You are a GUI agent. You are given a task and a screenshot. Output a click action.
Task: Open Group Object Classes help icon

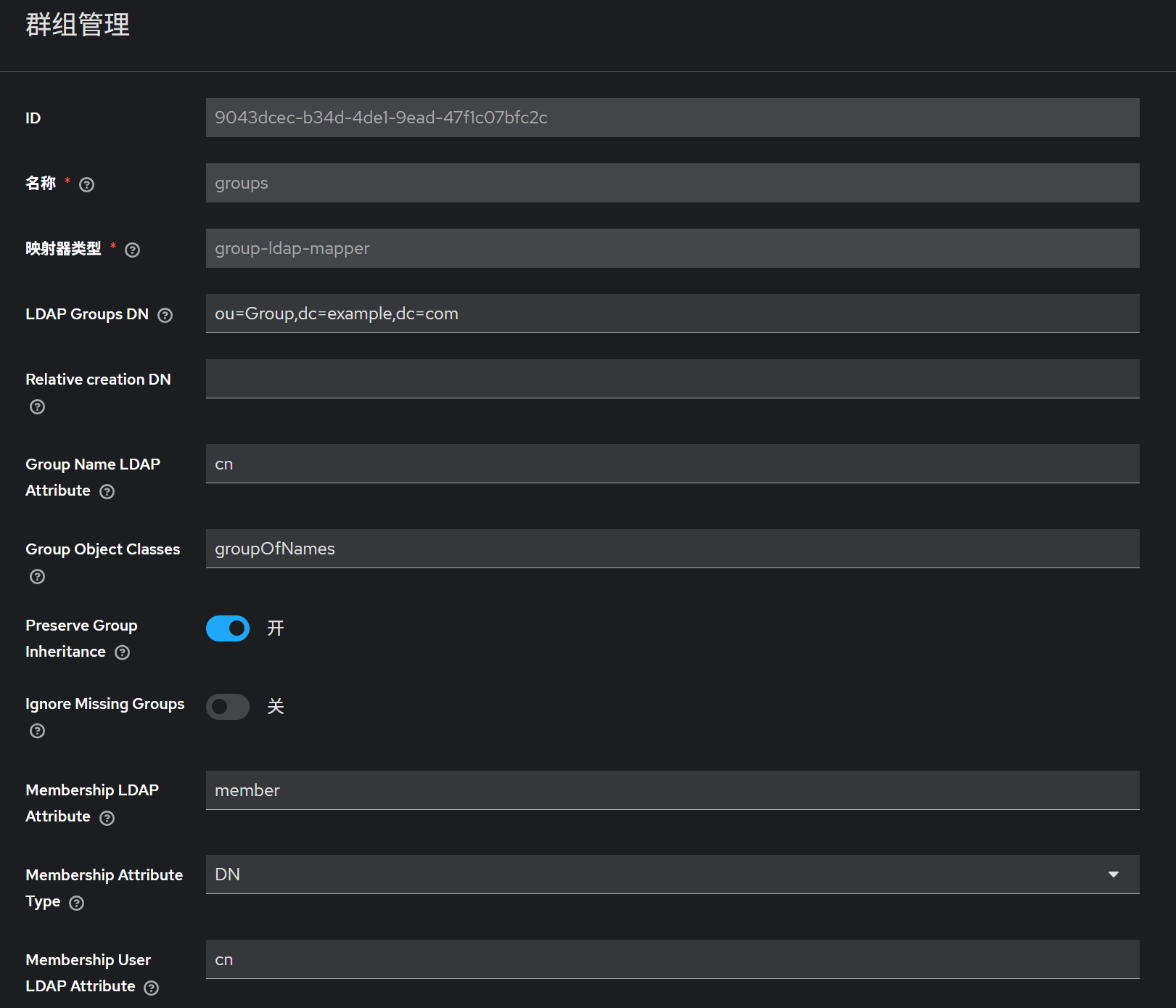point(37,577)
